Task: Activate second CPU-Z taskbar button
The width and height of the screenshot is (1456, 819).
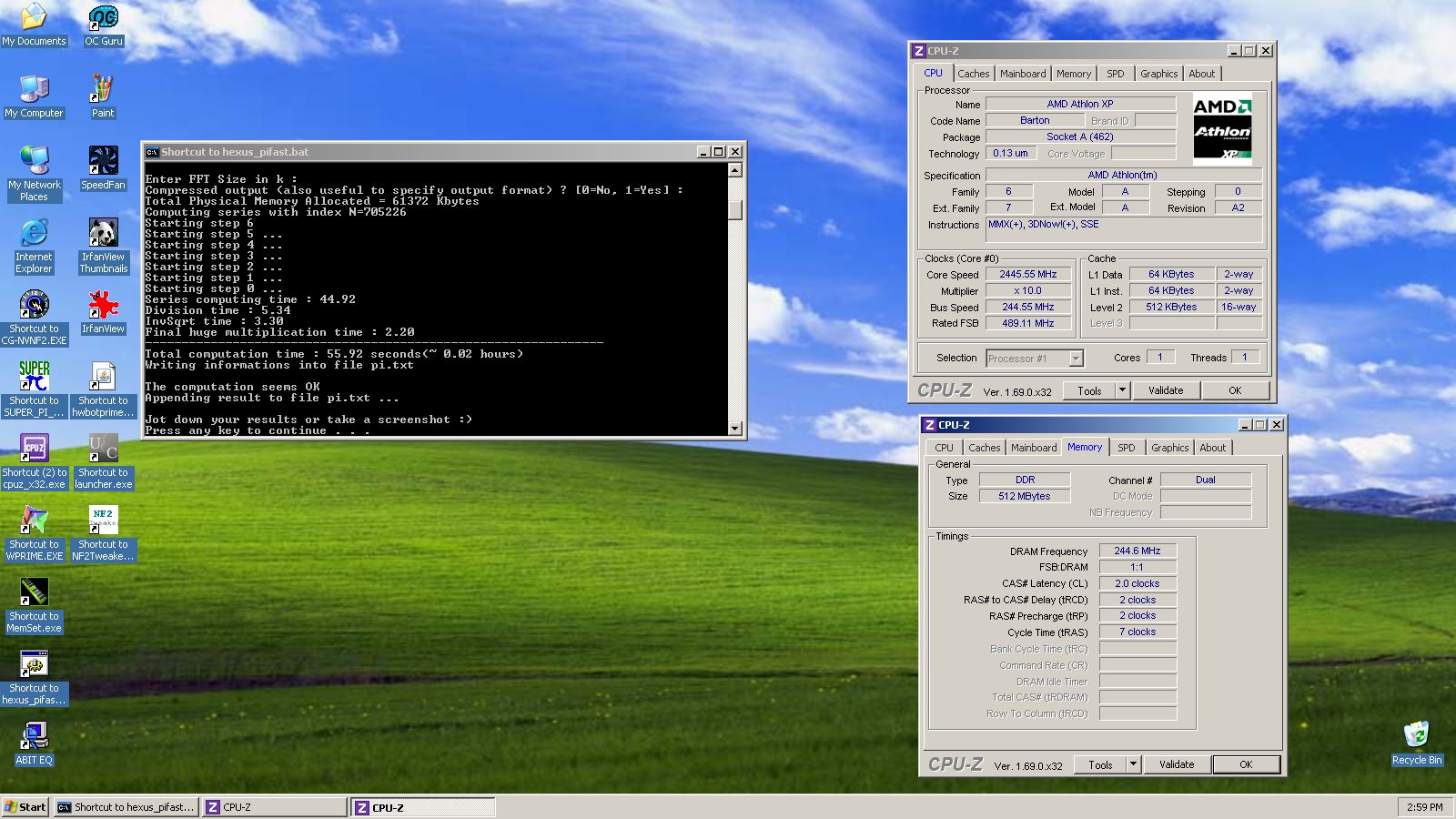Action: tap(424, 807)
